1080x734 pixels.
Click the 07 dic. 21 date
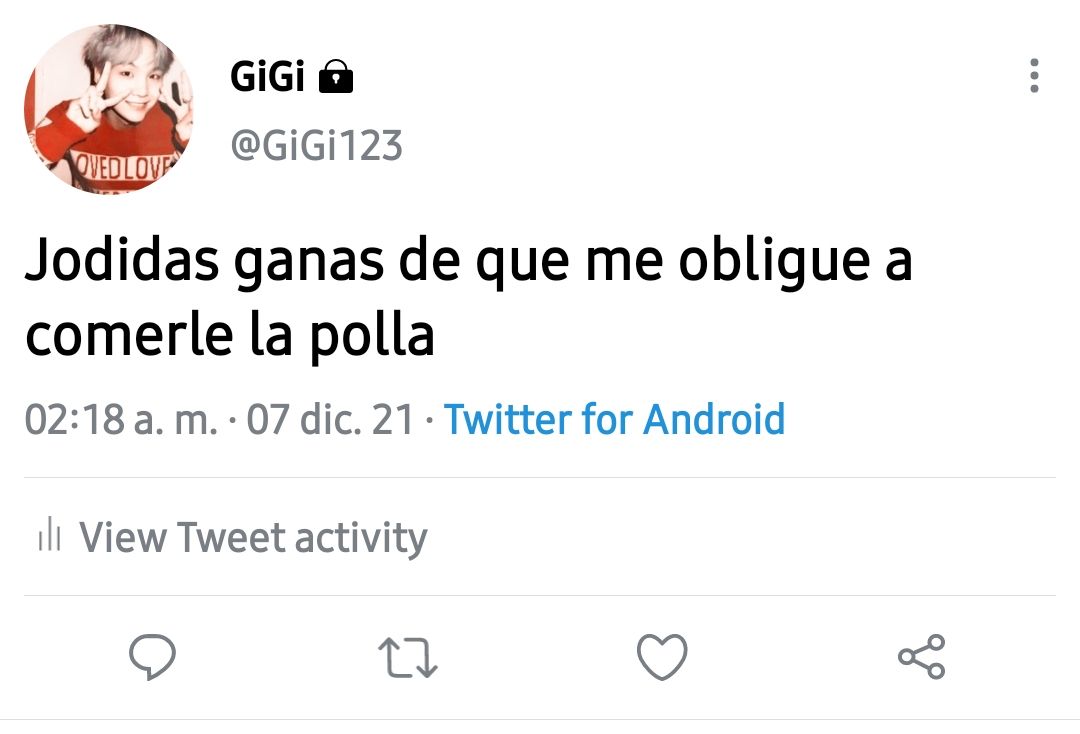point(330,419)
